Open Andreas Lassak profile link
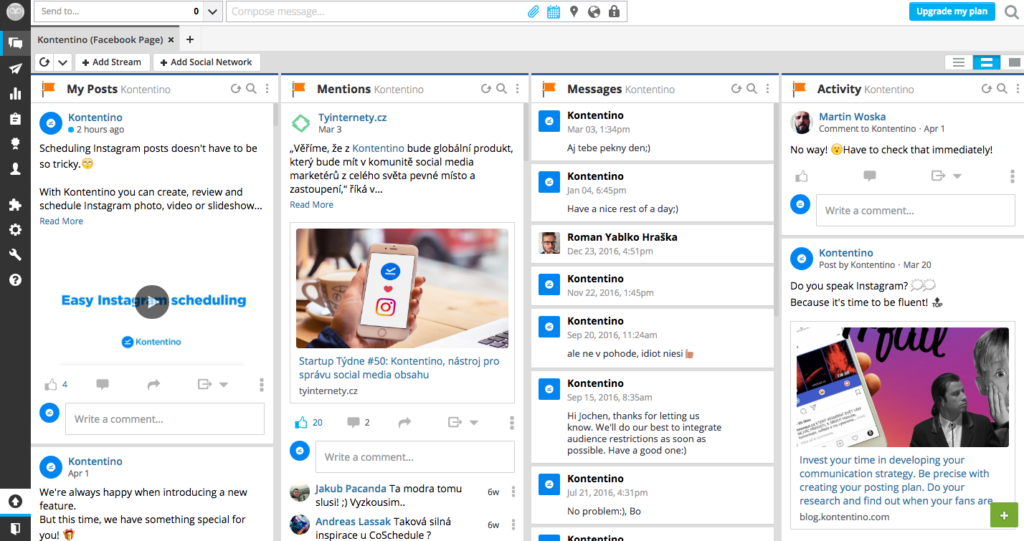 point(353,521)
